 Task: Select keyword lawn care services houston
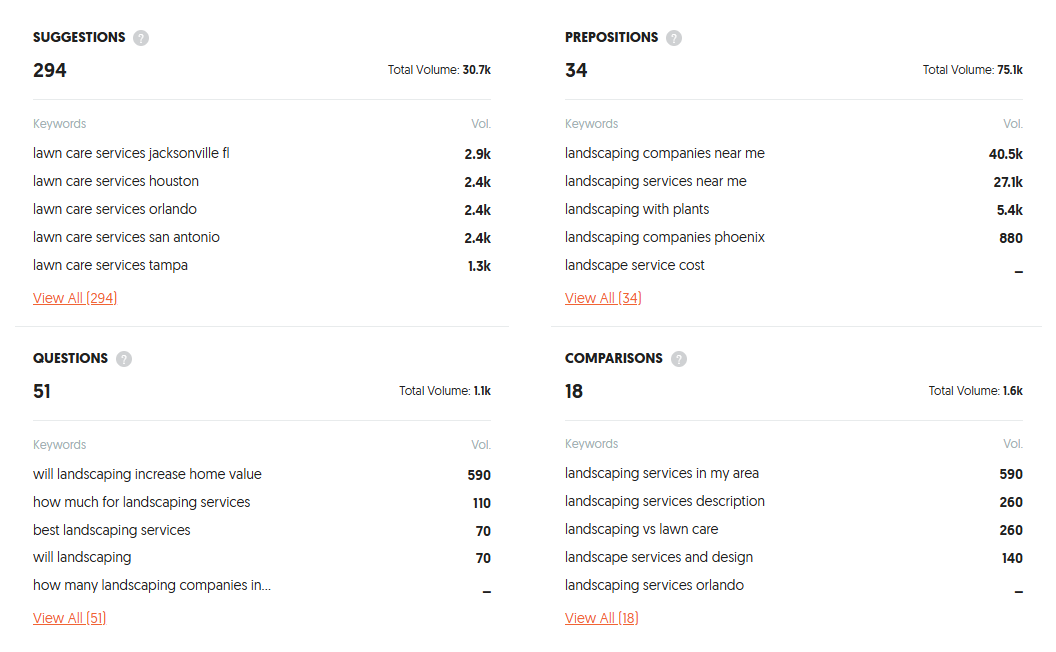(116, 182)
